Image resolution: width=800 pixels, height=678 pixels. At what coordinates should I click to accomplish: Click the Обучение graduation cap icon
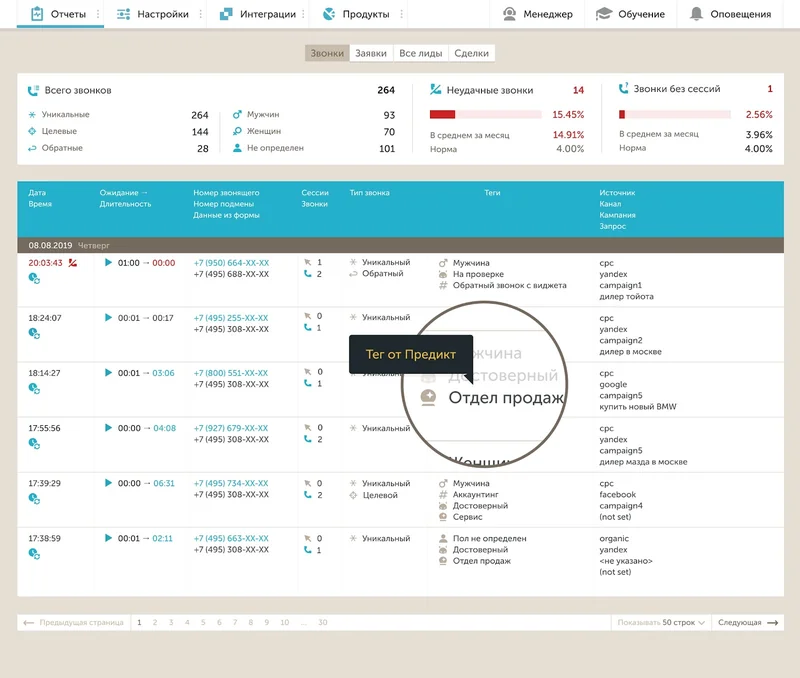click(x=604, y=14)
